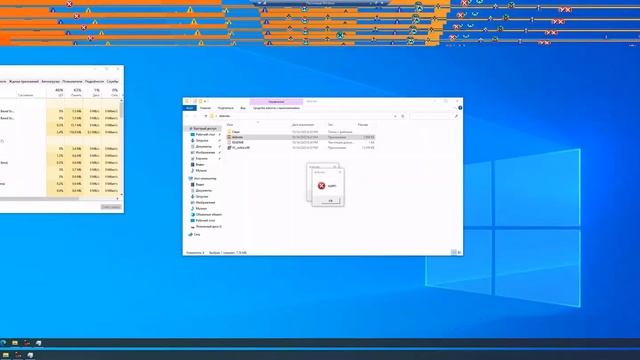
Task: Click the purple Управление contextual tab
Action: (276, 102)
